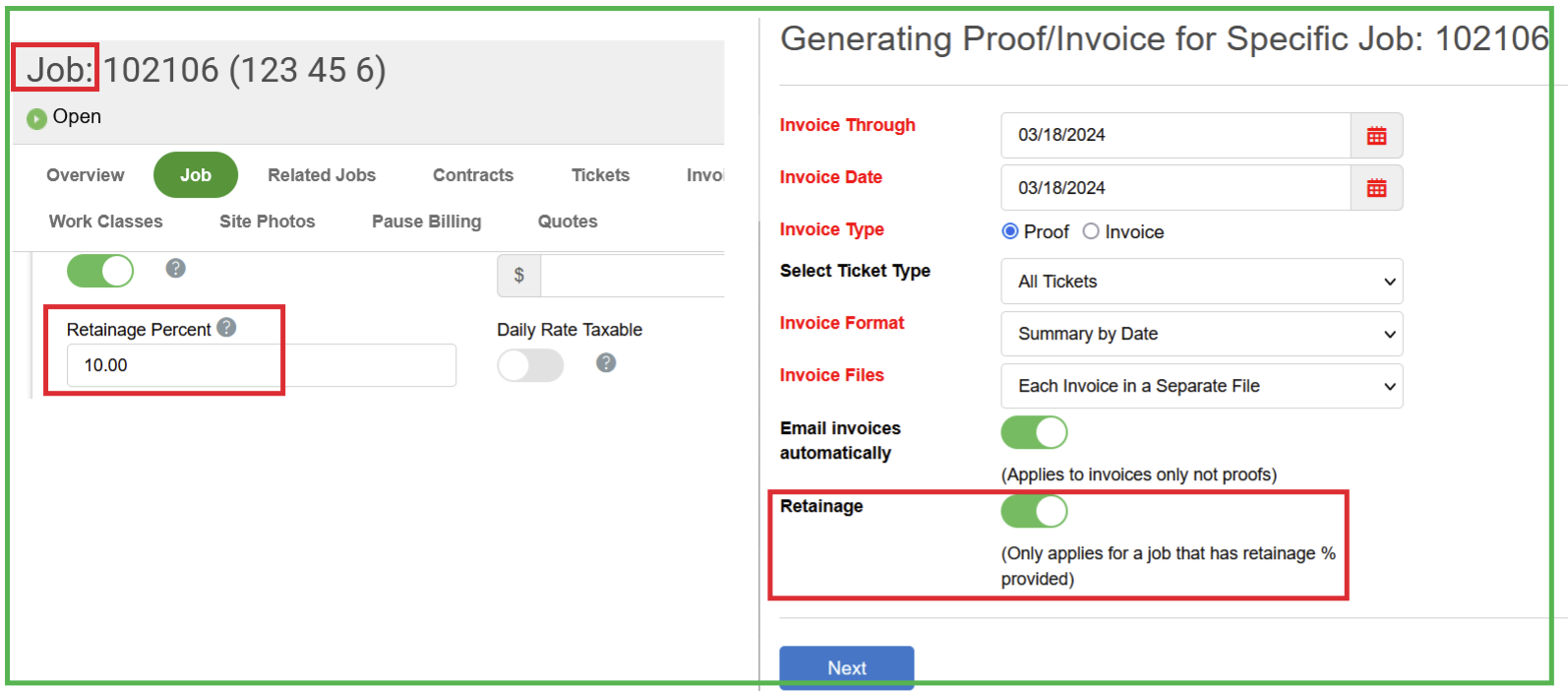Viewport: 1568px width, 691px height.
Task: Switch to the Contracts tab
Action: tap(473, 175)
